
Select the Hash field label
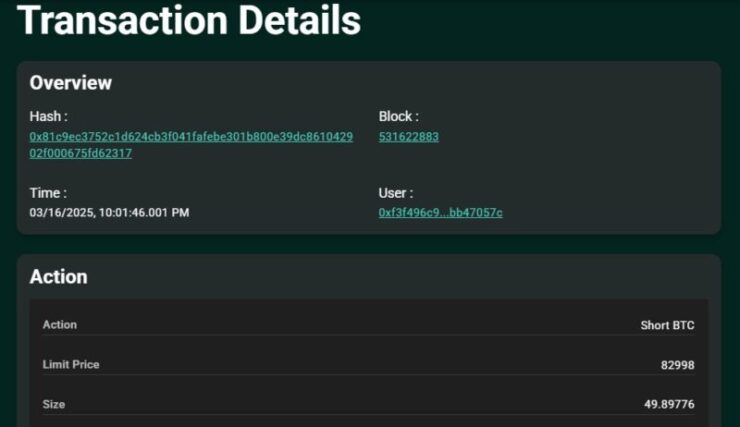[x=49, y=117]
